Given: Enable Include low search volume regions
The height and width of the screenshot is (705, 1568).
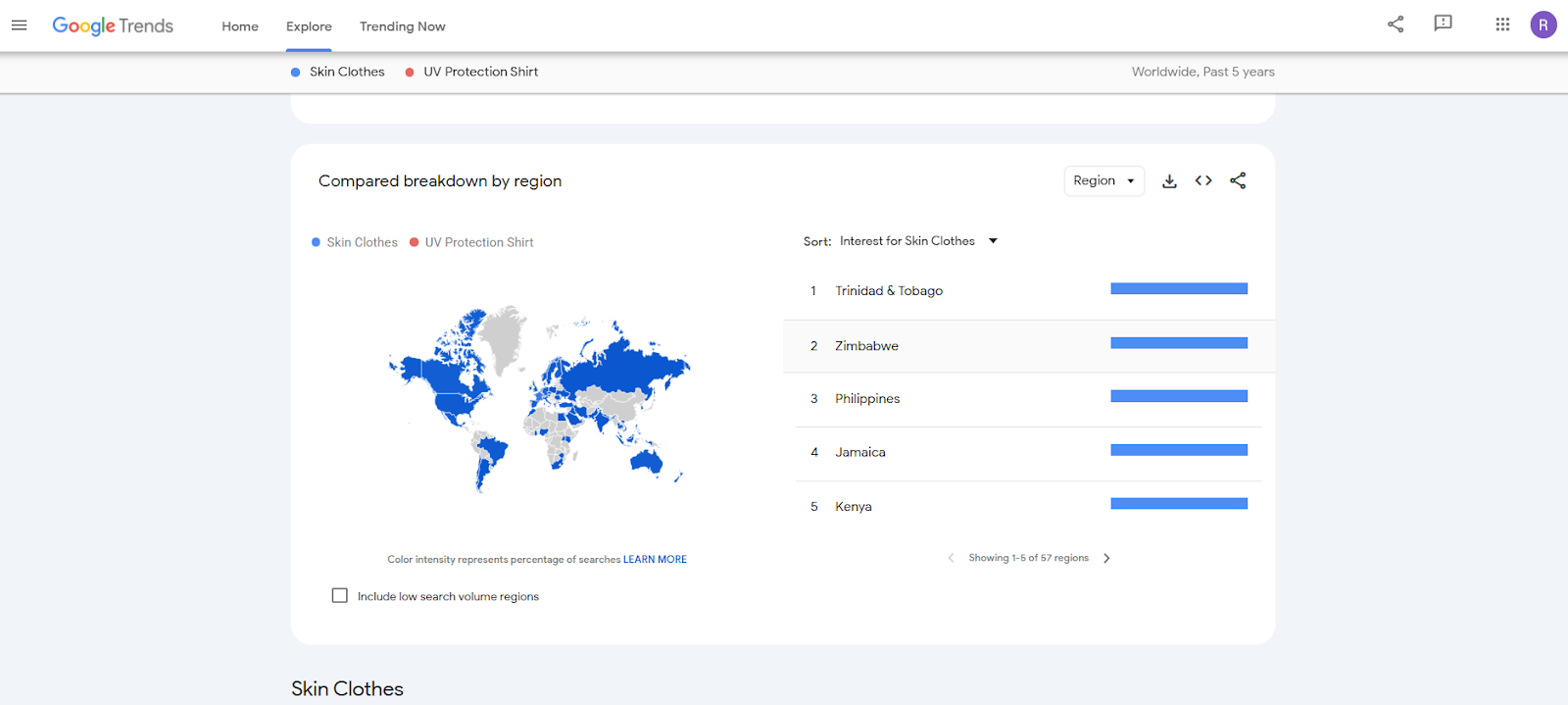Looking at the screenshot, I should tap(340, 595).
